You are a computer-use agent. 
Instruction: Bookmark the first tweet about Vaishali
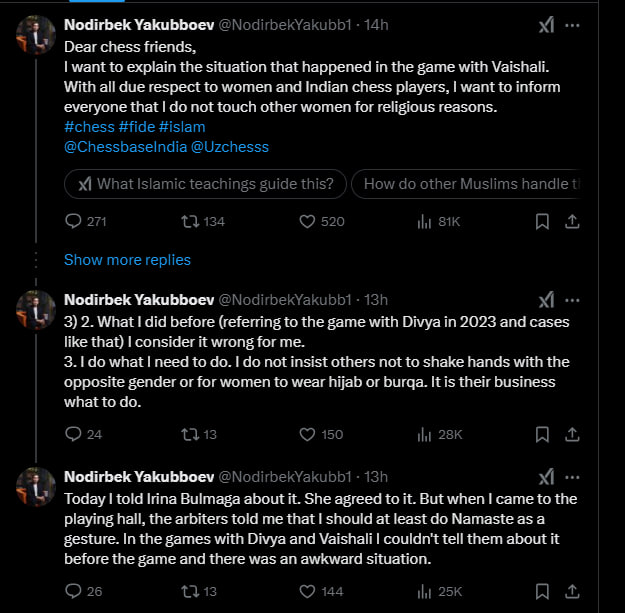tap(541, 222)
